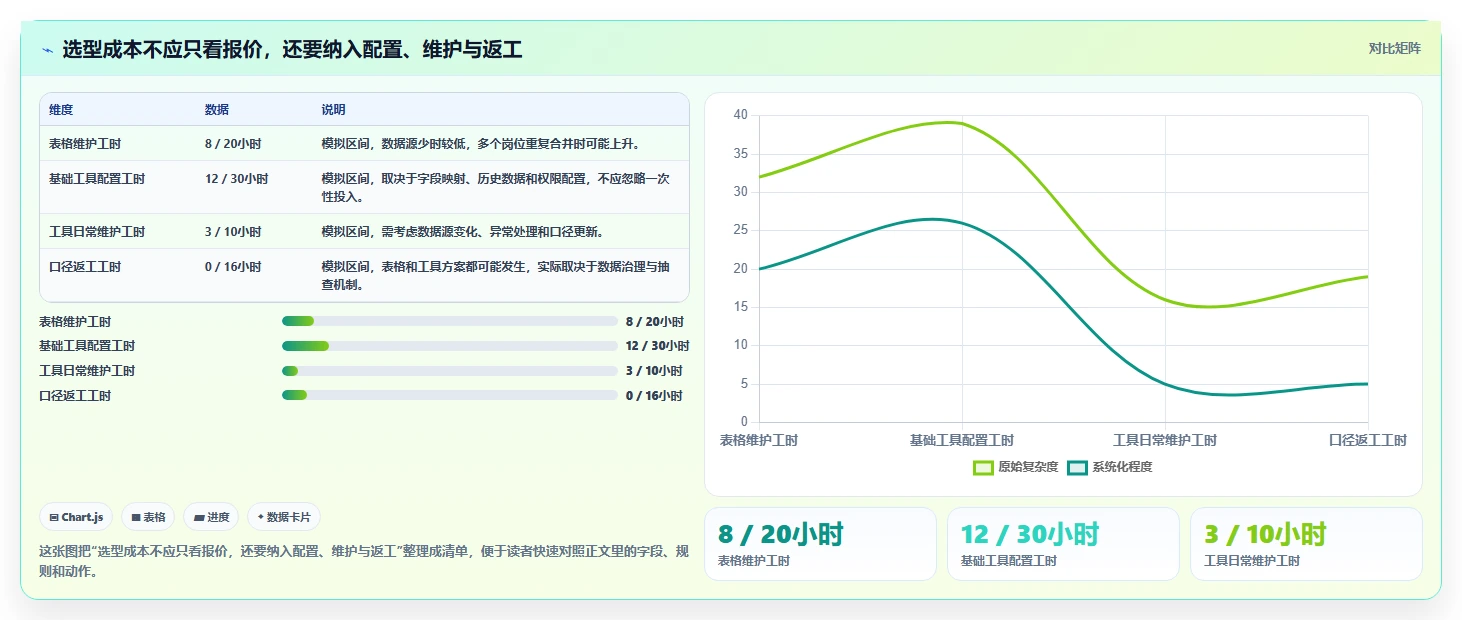Open the 3 / 10小时 工具日常维护工时 data card
The image size is (1462, 620).
pos(1306,544)
